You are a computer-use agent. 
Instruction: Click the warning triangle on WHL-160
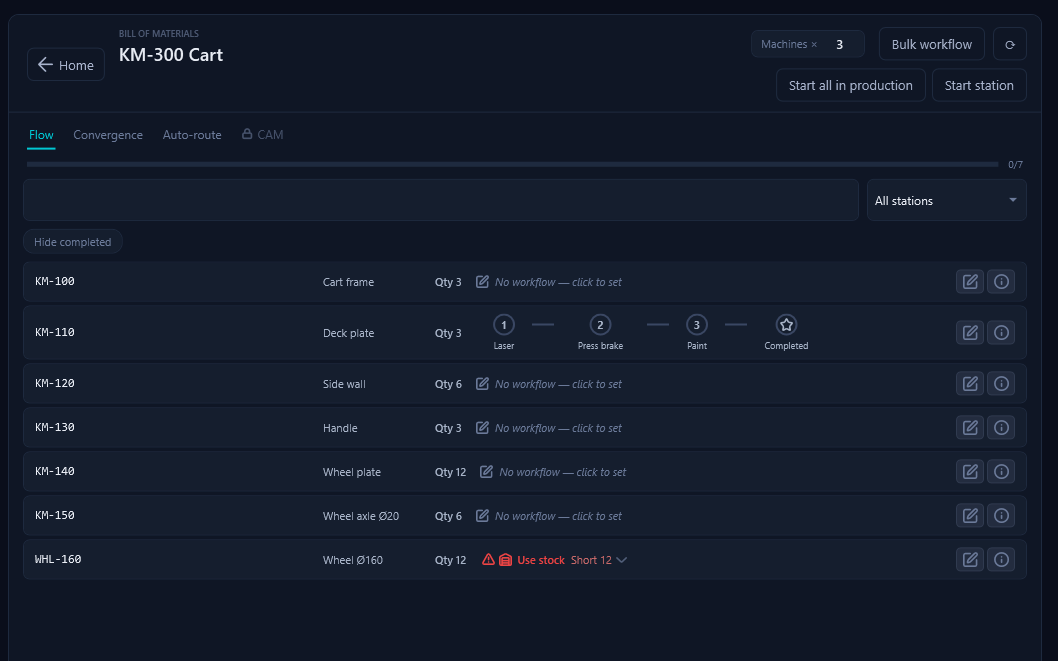coord(488,559)
